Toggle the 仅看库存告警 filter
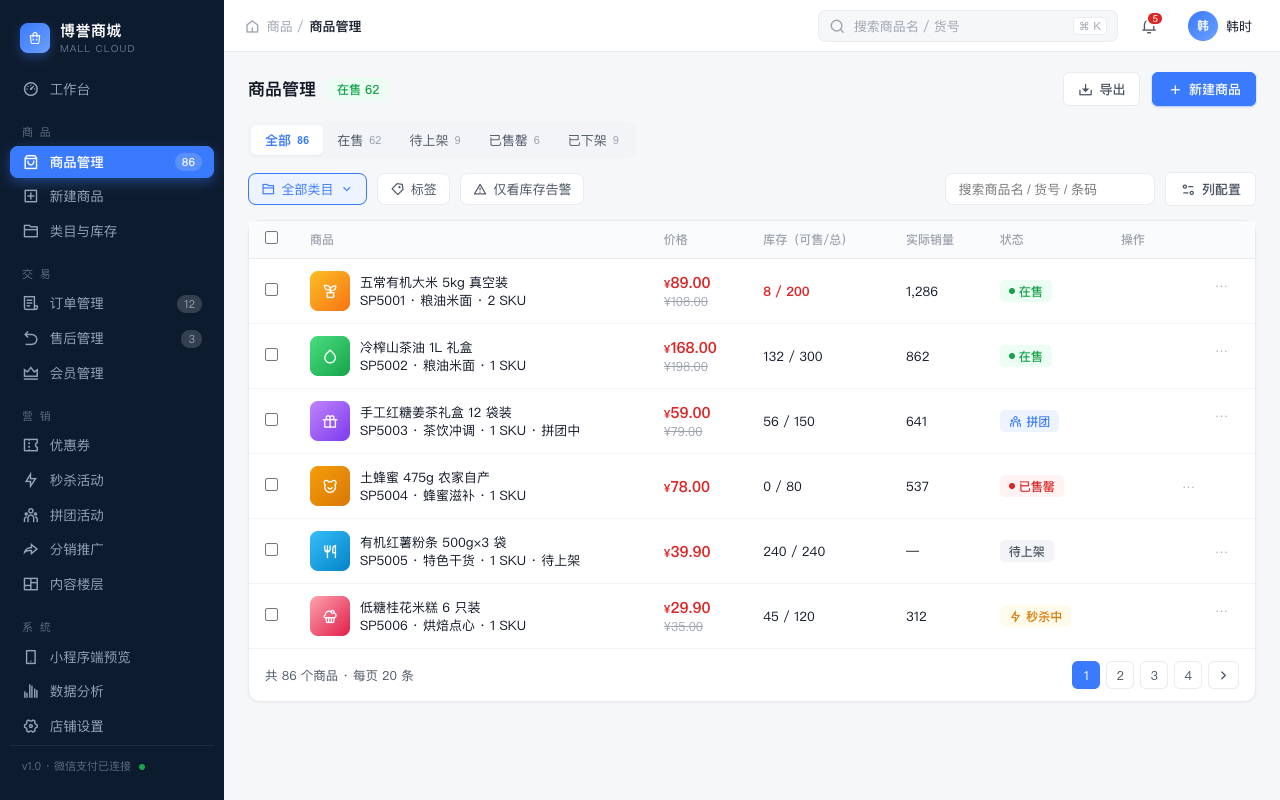 click(522, 189)
